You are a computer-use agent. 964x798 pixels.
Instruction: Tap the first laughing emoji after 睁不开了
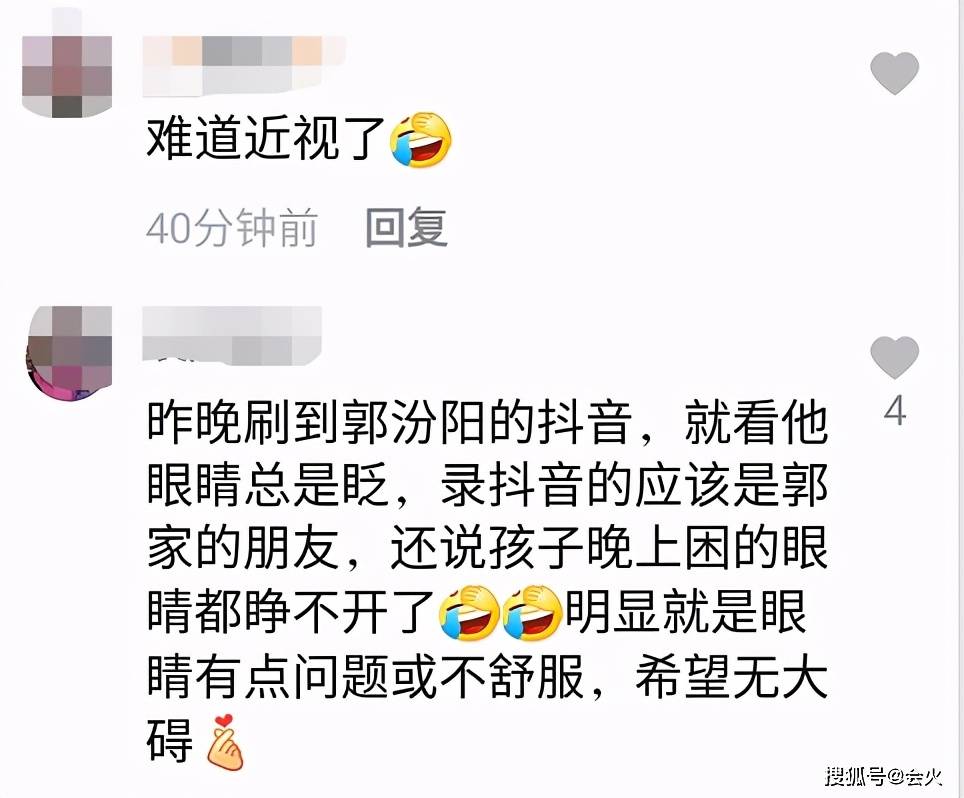pyautogui.click(x=469, y=613)
